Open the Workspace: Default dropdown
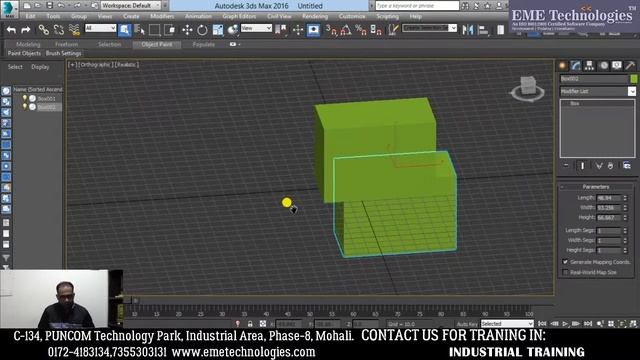The height and width of the screenshot is (360, 640). (x=131, y=6)
